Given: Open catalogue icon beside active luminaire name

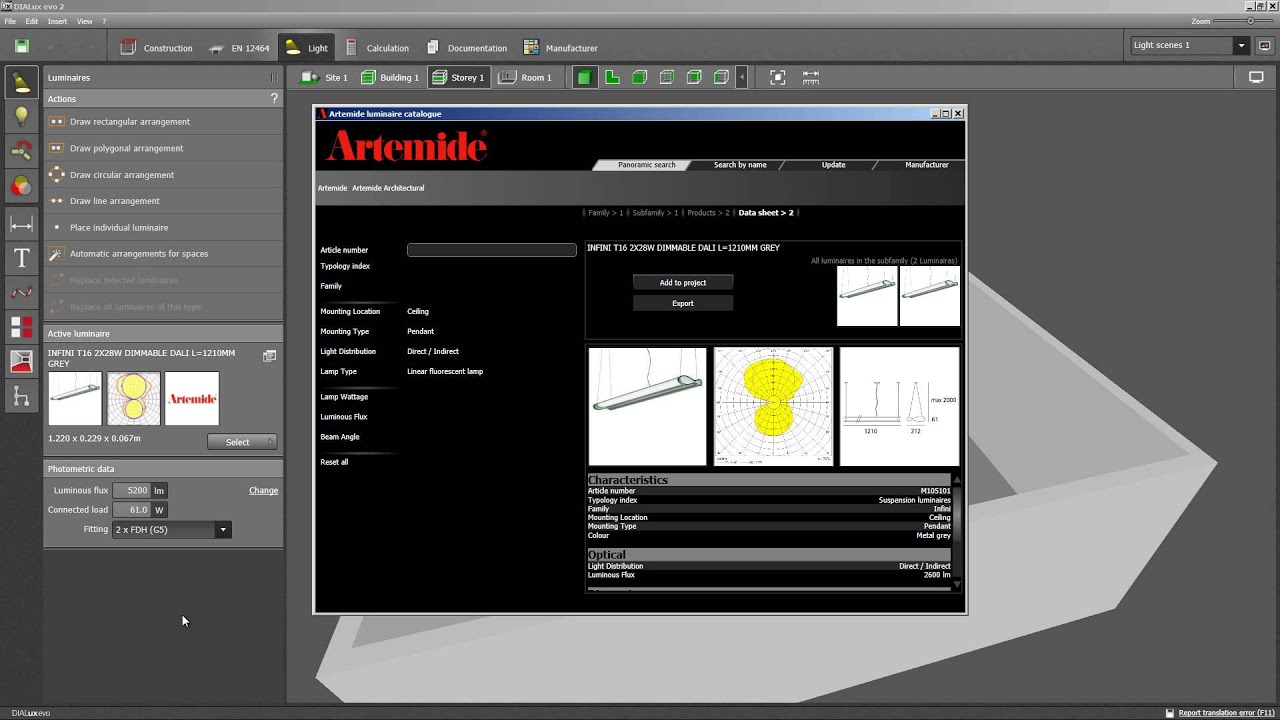Looking at the screenshot, I should point(269,356).
